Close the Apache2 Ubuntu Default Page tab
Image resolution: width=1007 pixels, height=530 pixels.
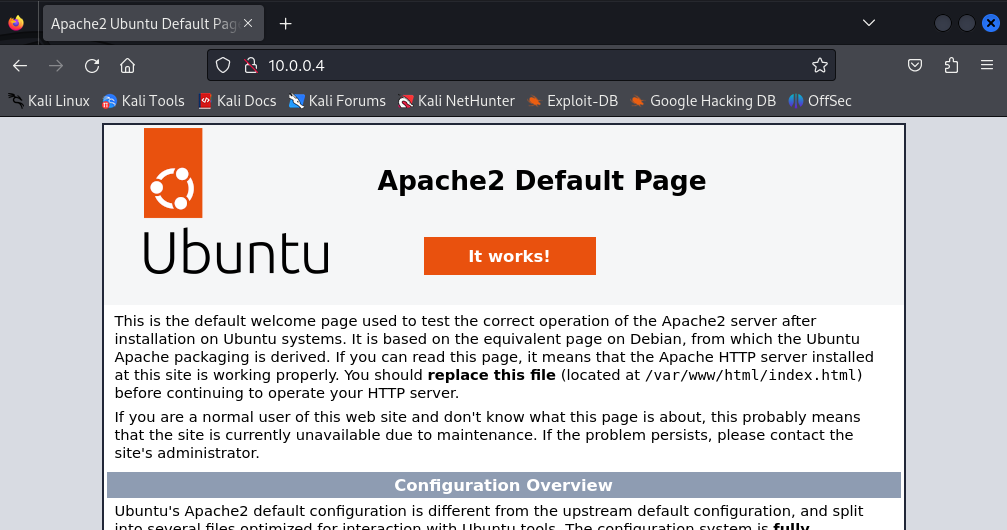(x=248, y=23)
